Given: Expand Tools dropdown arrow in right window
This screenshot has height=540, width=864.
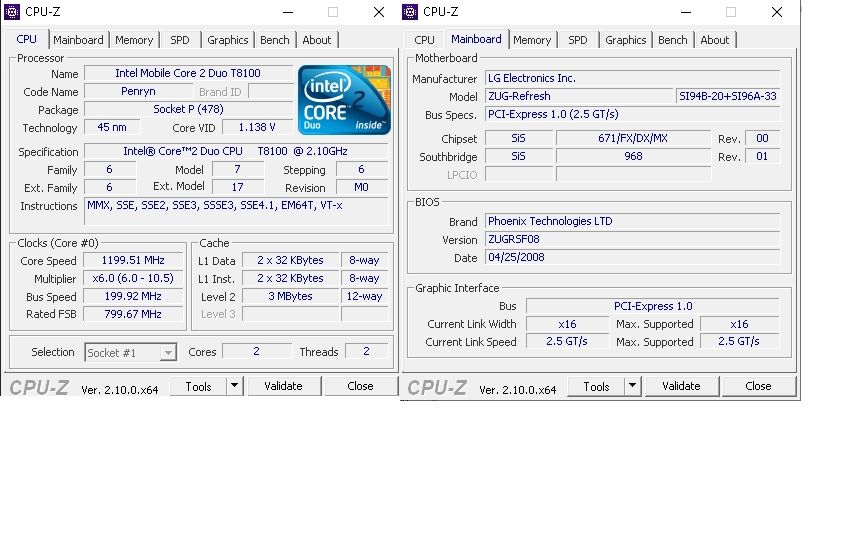Looking at the screenshot, I should pyautogui.click(x=632, y=386).
